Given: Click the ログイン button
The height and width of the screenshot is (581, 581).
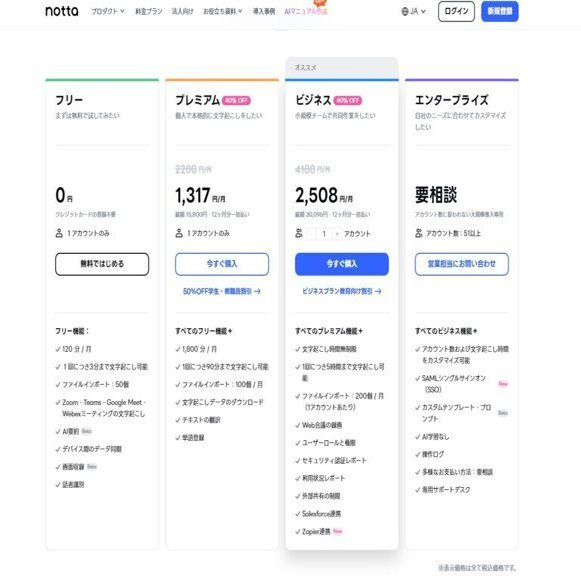Looking at the screenshot, I should 456,11.
